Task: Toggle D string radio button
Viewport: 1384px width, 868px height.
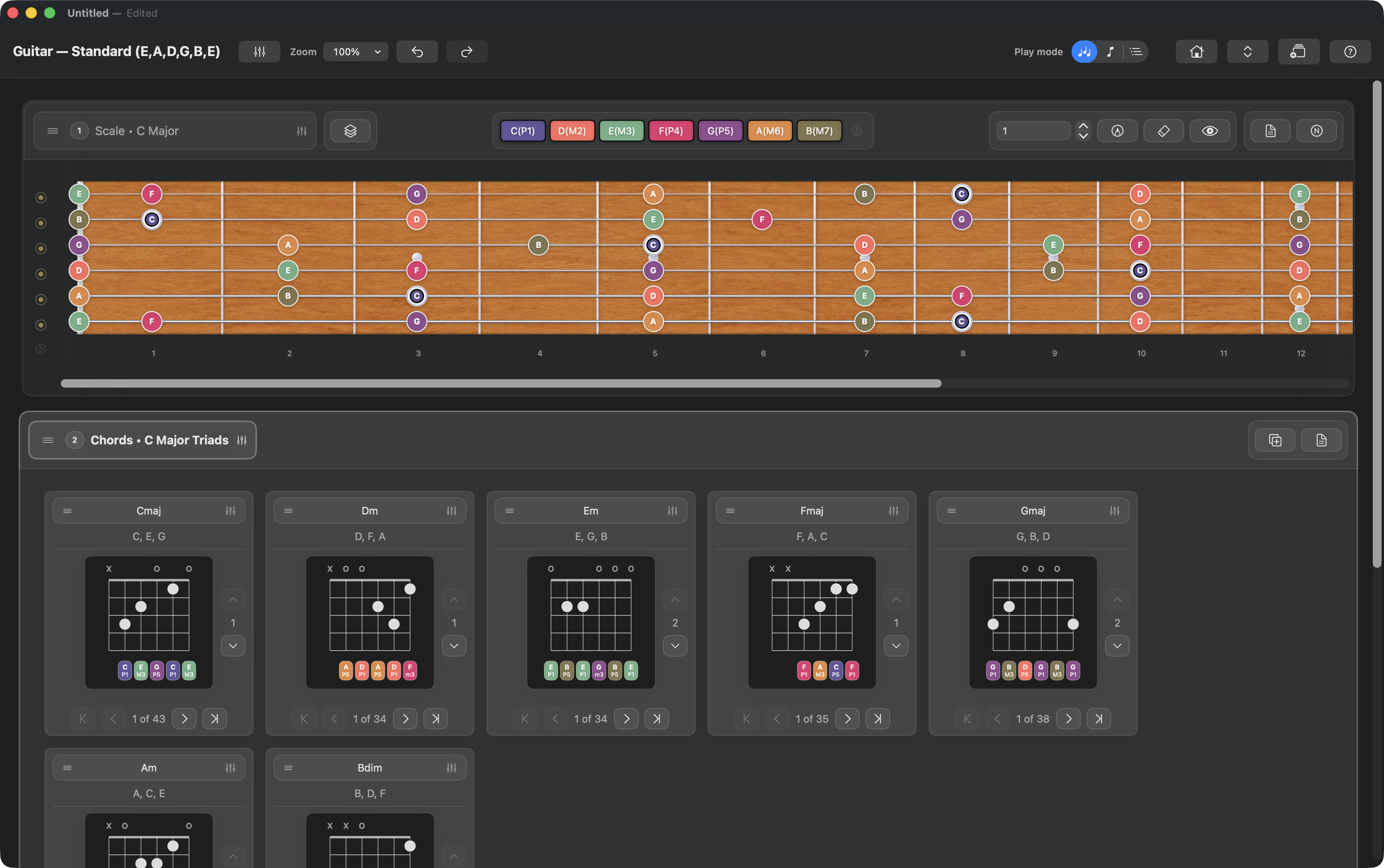Action: (x=41, y=274)
